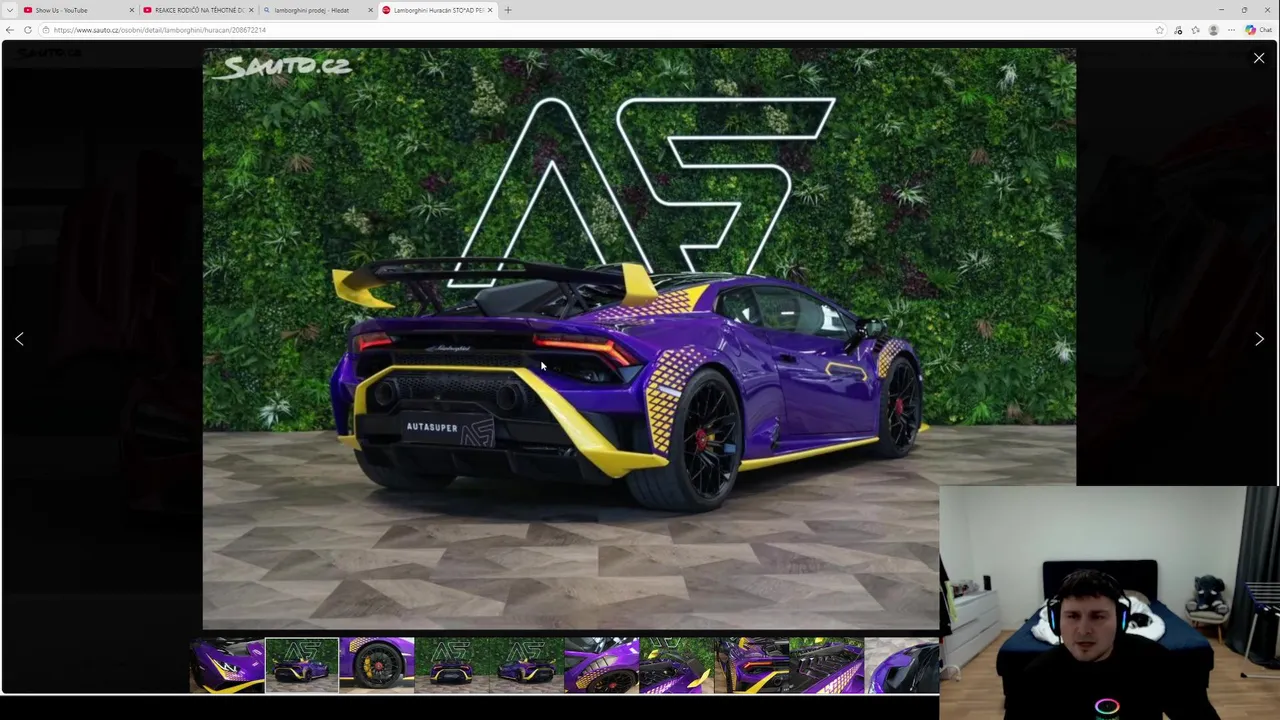Viewport: 1280px width, 720px height.
Task: Go back one page in browser
Action: click(x=10, y=30)
